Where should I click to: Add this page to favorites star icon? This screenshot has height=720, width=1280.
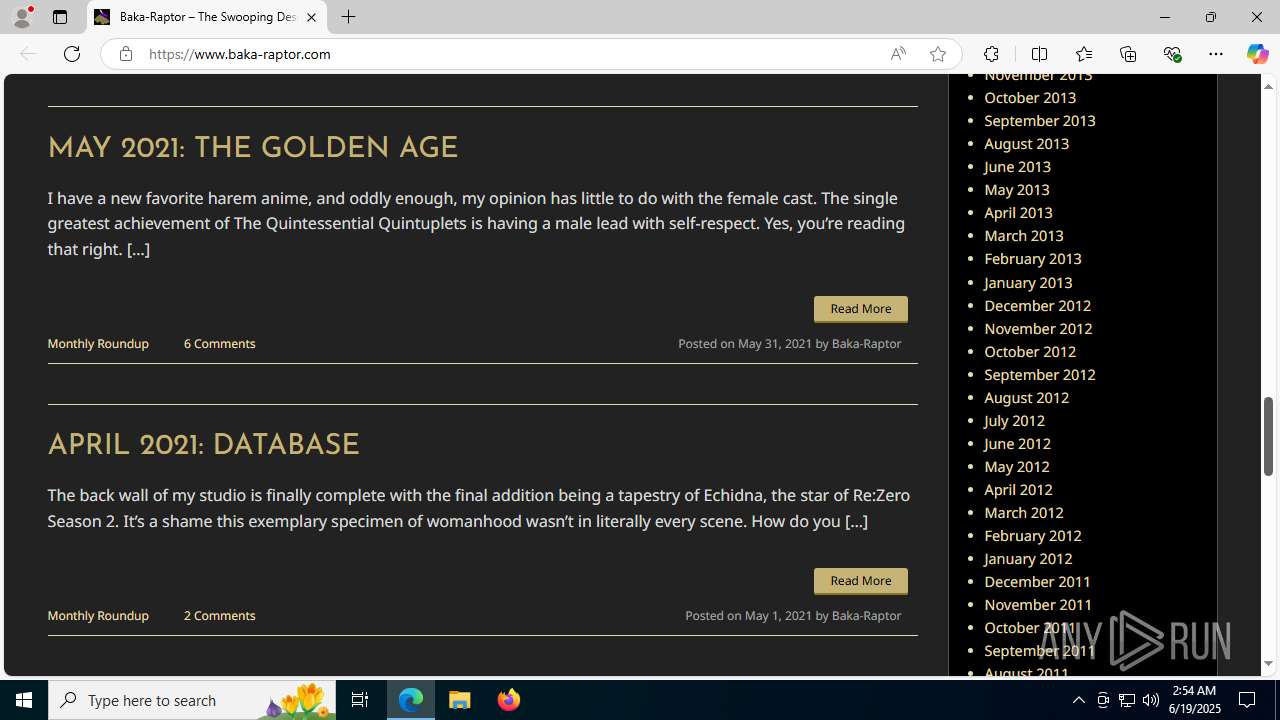(937, 54)
